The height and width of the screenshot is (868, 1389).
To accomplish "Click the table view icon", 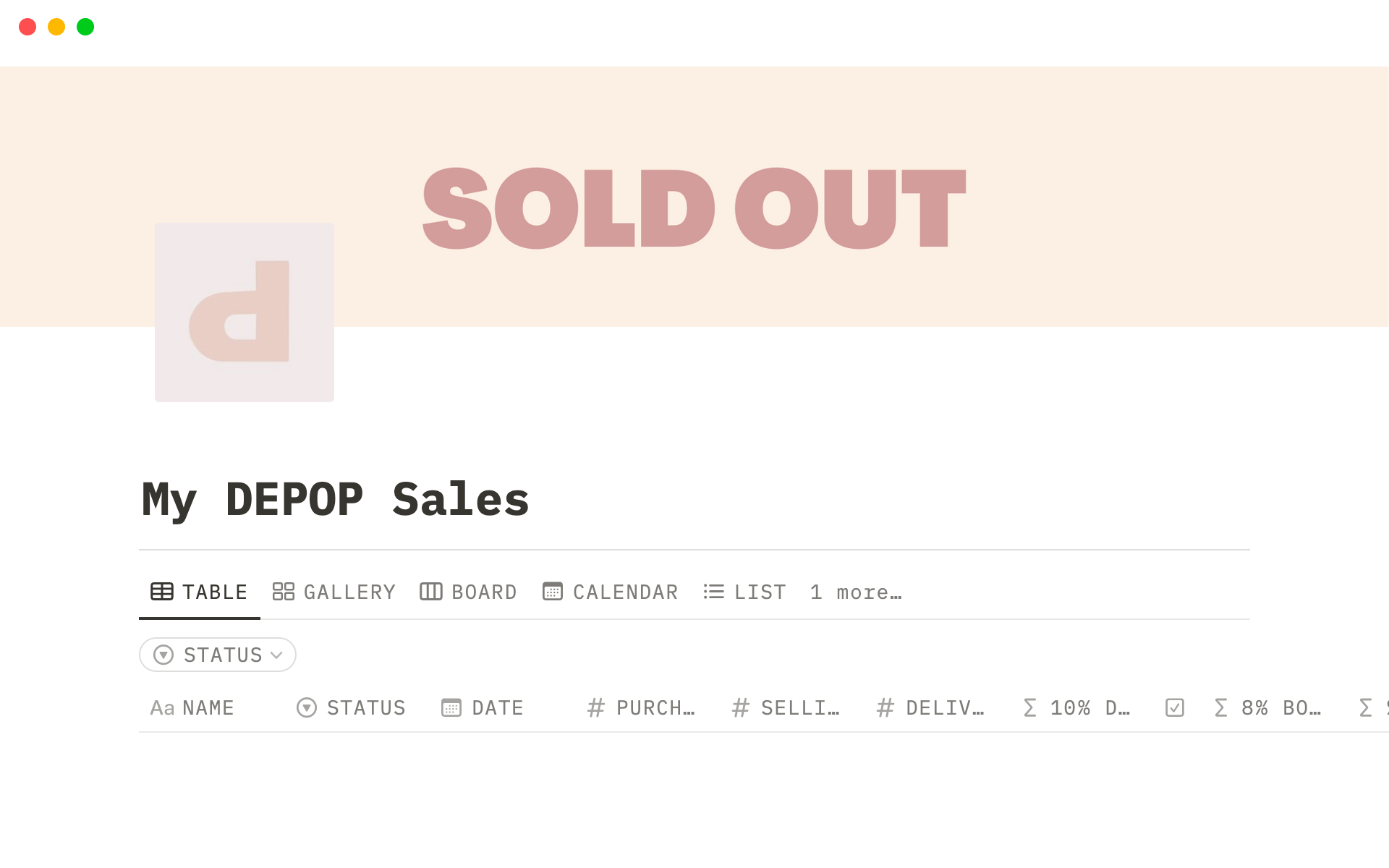I will (x=161, y=592).
